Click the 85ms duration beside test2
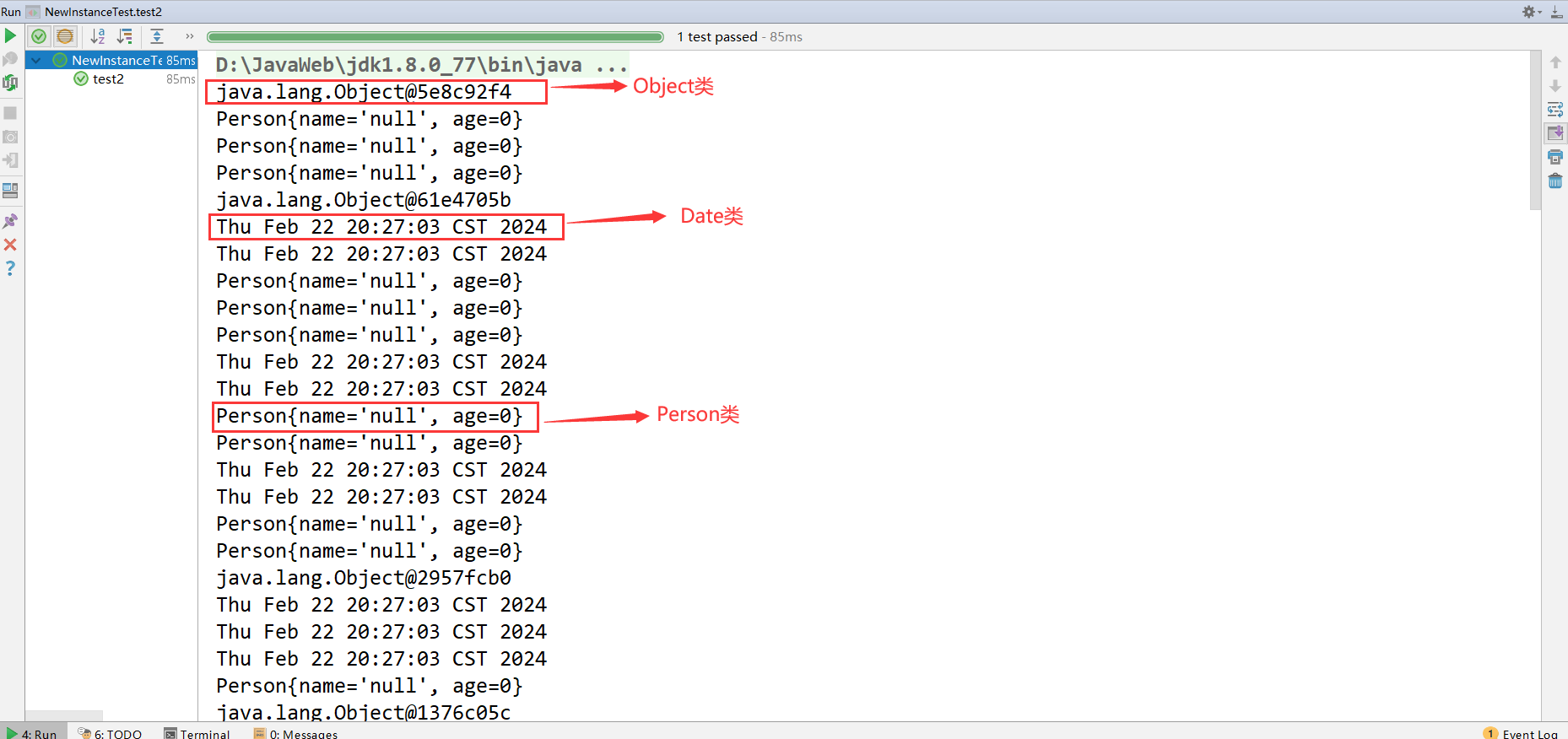1568x739 pixels. [x=181, y=78]
